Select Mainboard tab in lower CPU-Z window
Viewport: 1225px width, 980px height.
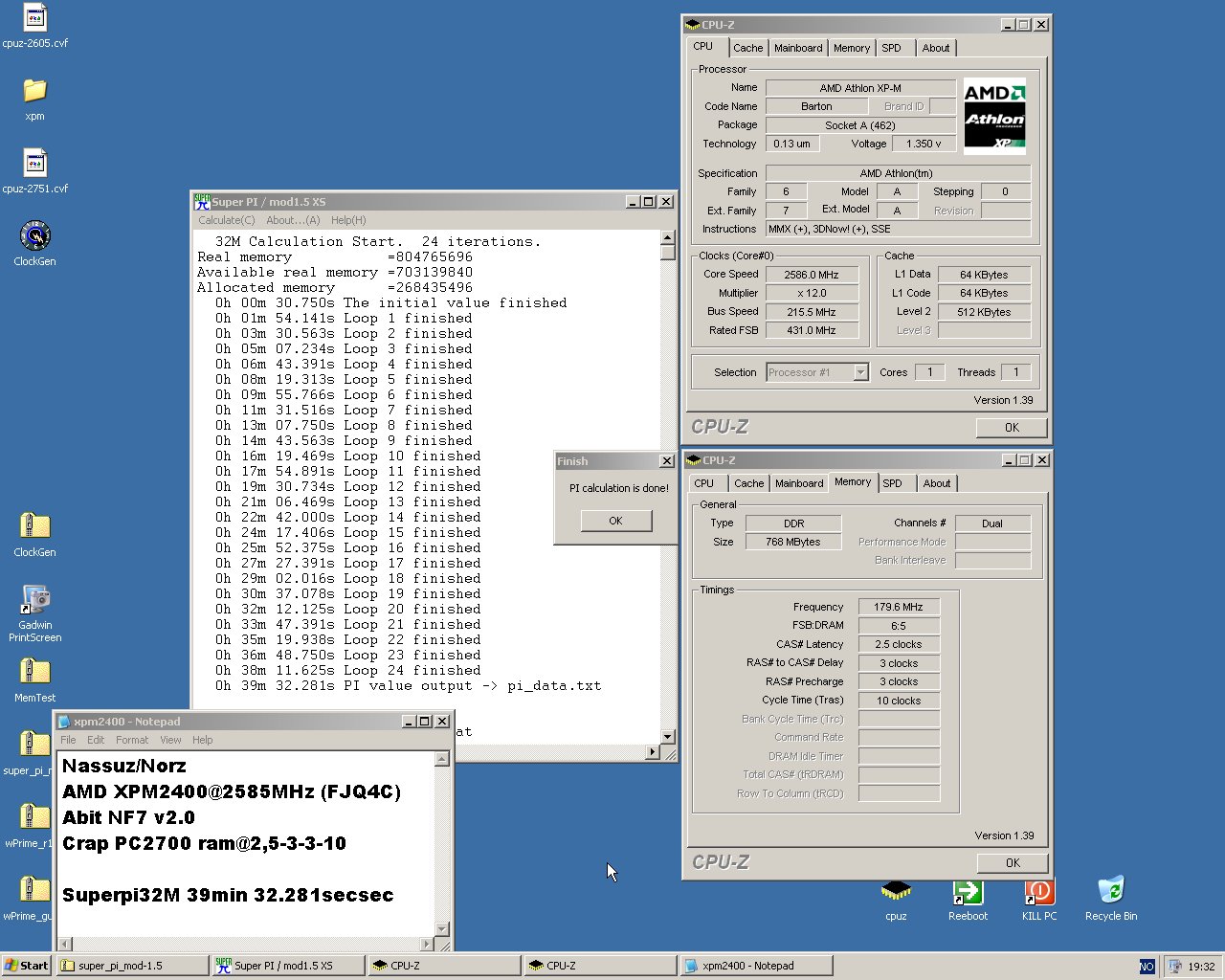799,483
